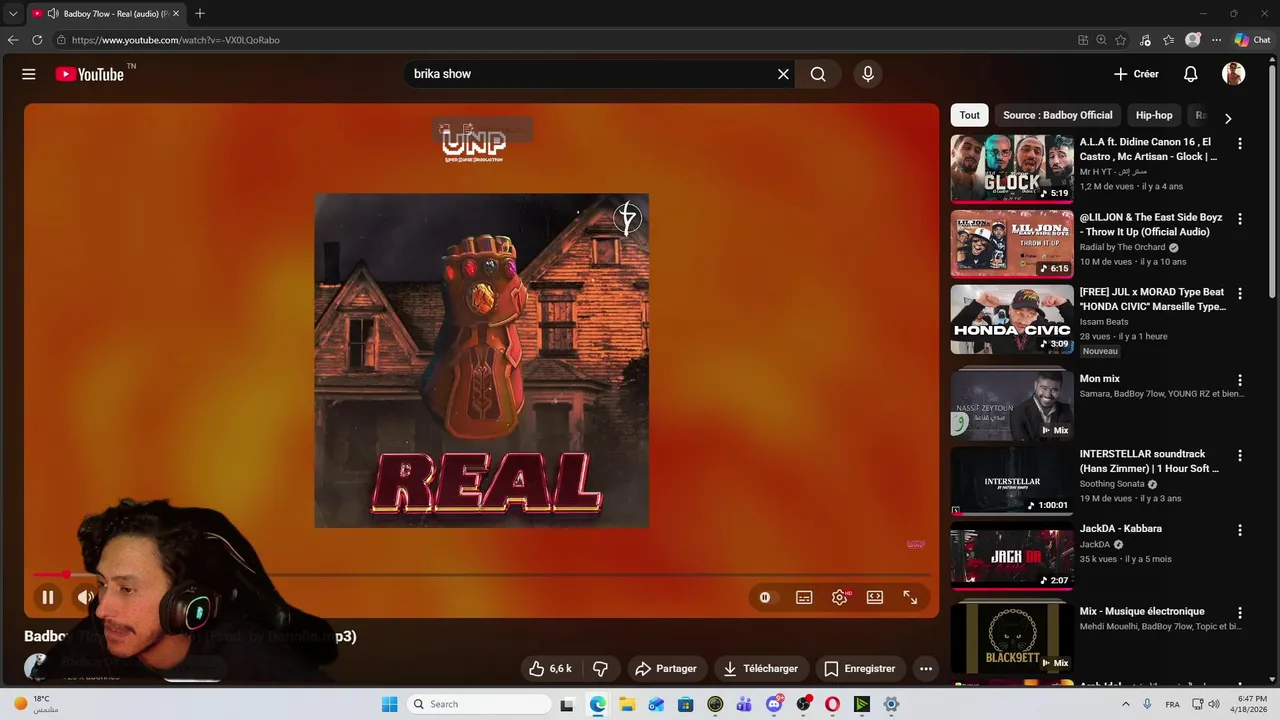Open Edge settings and more menu

tap(1216, 40)
